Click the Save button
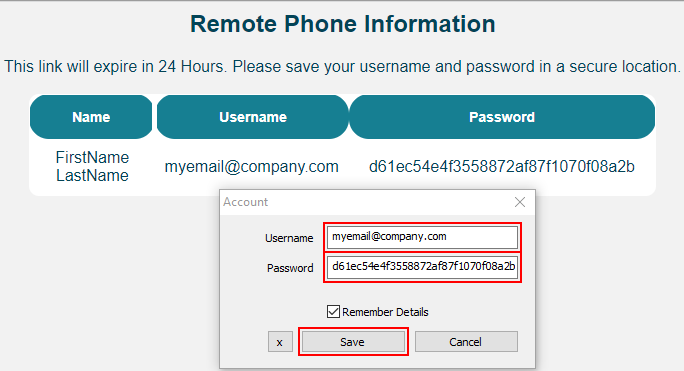The width and height of the screenshot is (684, 371). click(353, 341)
